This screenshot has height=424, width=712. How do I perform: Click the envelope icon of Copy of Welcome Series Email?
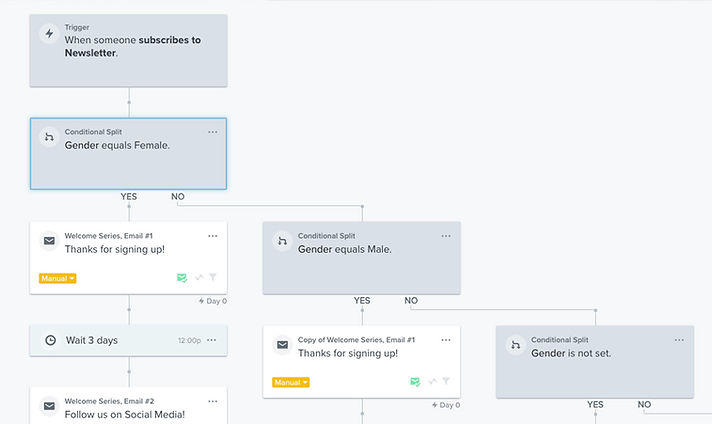coord(282,345)
